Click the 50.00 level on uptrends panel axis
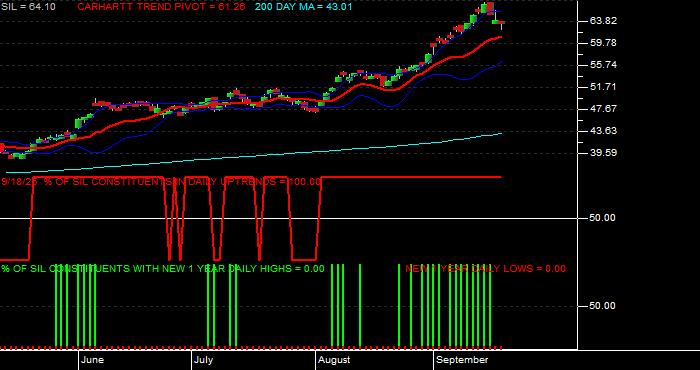 (x=603, y=218)
